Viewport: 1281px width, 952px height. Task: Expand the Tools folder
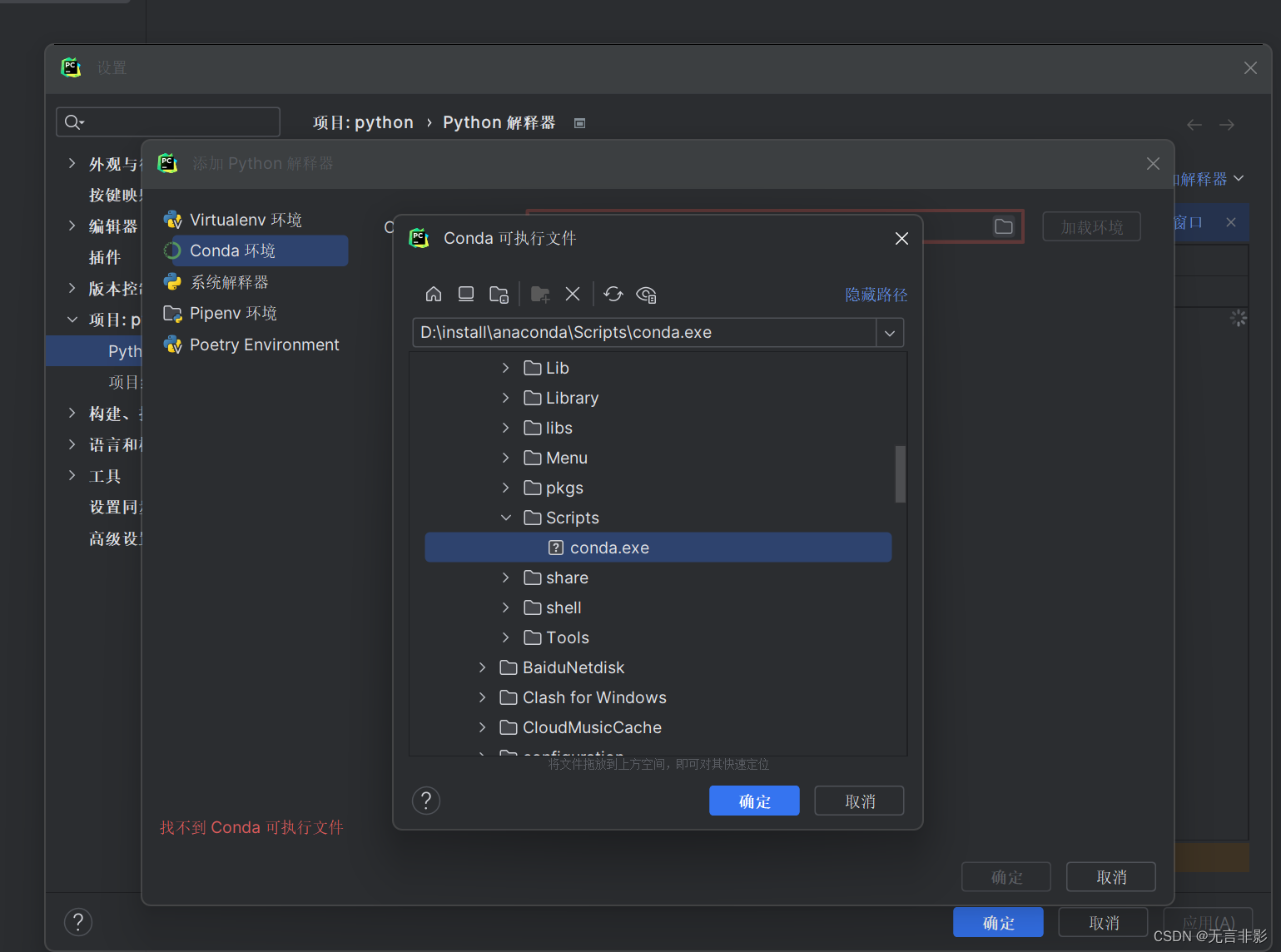(505, 637)
